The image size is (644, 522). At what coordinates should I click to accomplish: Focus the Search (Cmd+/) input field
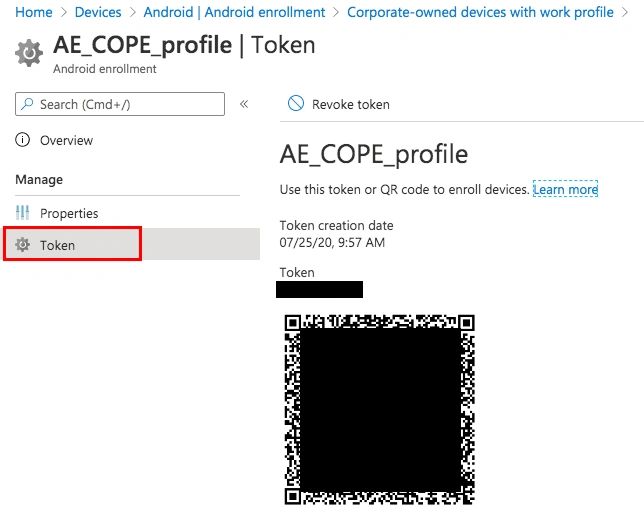128,104
